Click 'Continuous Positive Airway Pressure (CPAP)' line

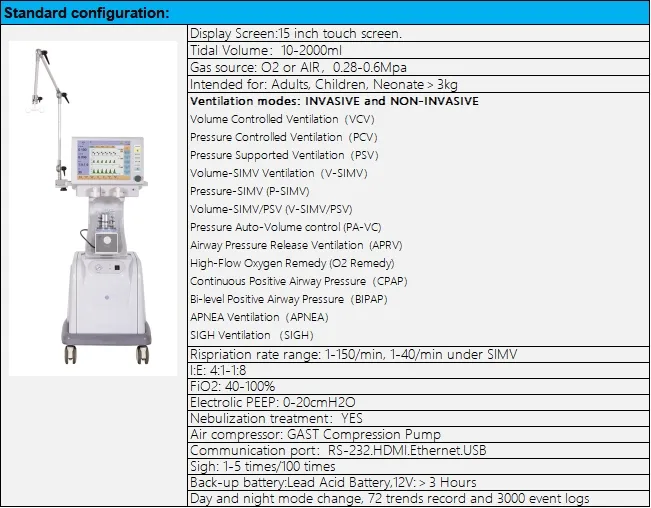coord(299,281)
